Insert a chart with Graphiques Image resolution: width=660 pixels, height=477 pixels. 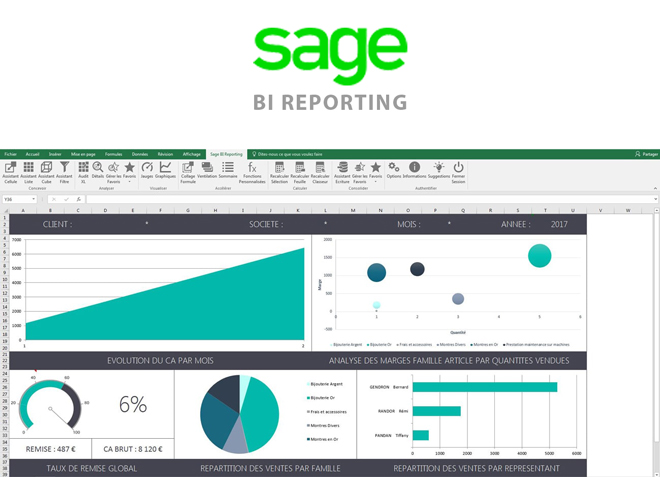click(x=165, y=171)
